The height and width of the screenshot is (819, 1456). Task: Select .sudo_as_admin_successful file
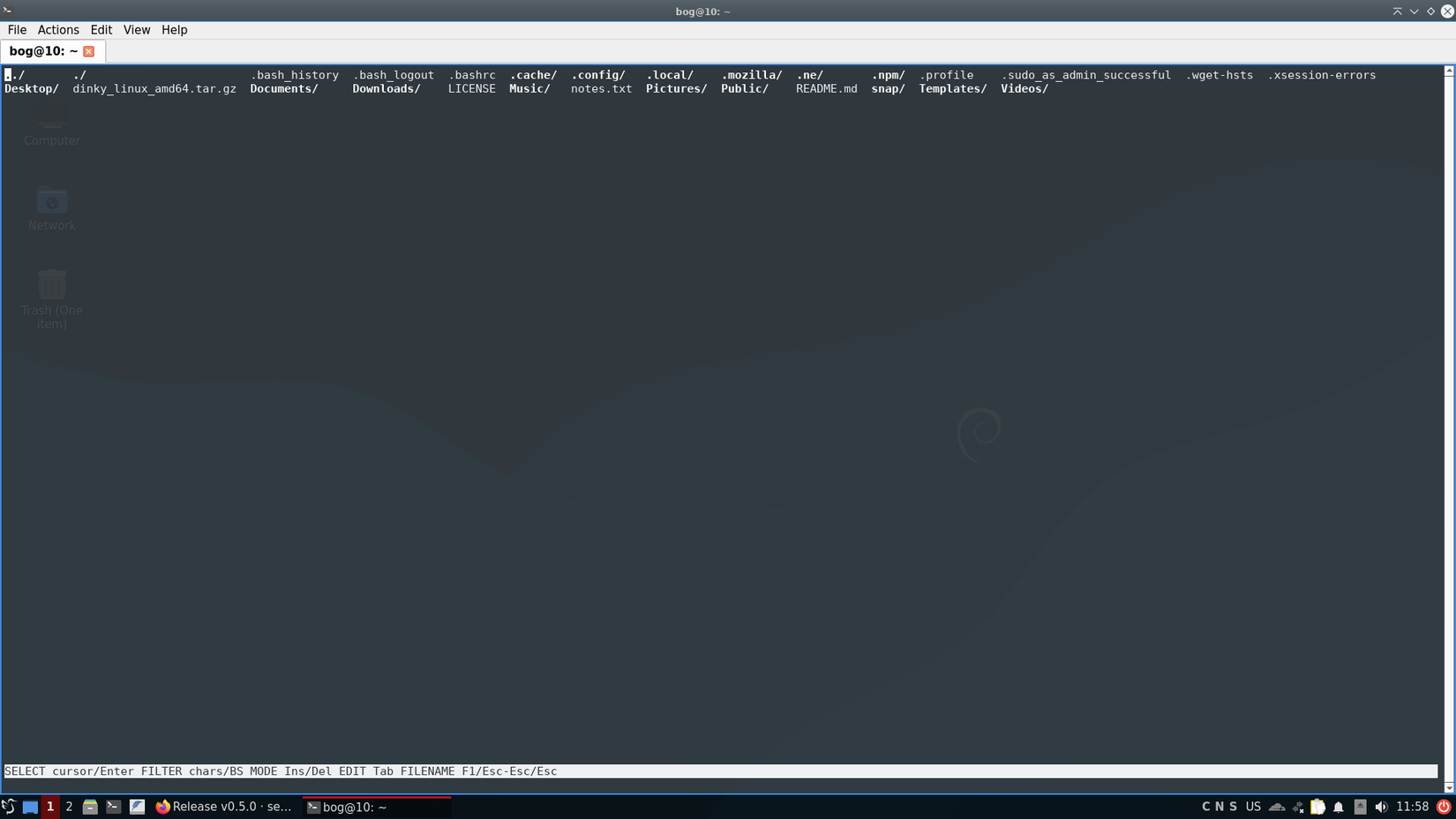1086,75
